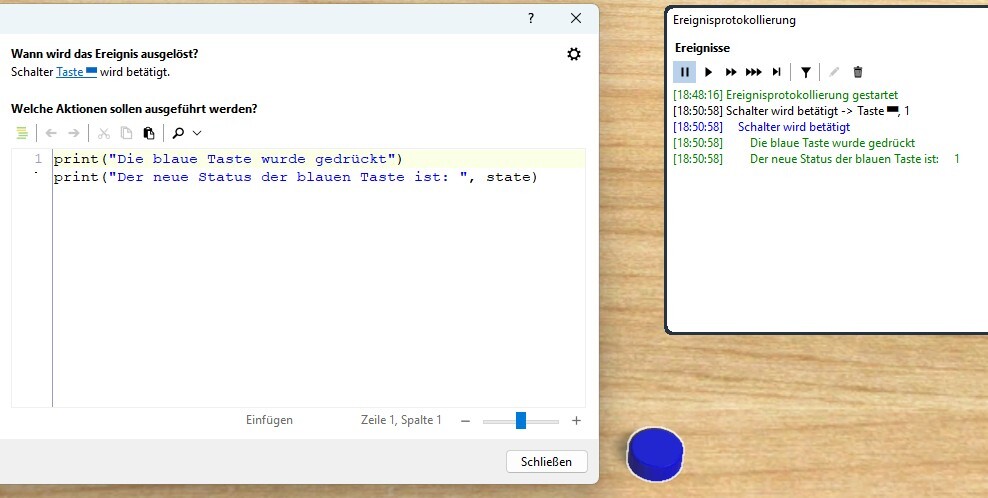This screenshot has height=498, width=988.
Task: Expand the search dropdown arrow
Action: point(197,133)
